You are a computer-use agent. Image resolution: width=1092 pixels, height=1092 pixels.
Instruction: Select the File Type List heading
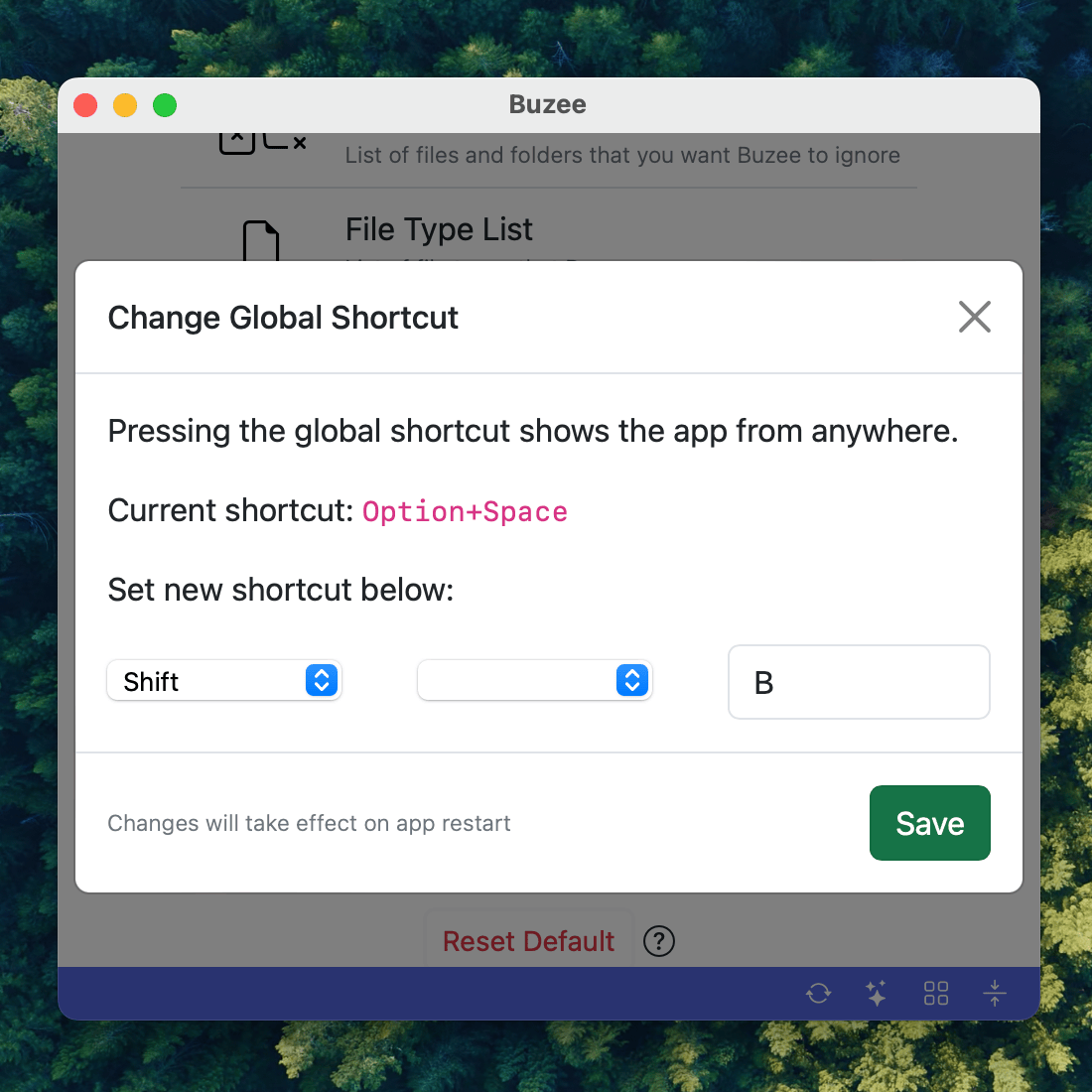[439, 230]
